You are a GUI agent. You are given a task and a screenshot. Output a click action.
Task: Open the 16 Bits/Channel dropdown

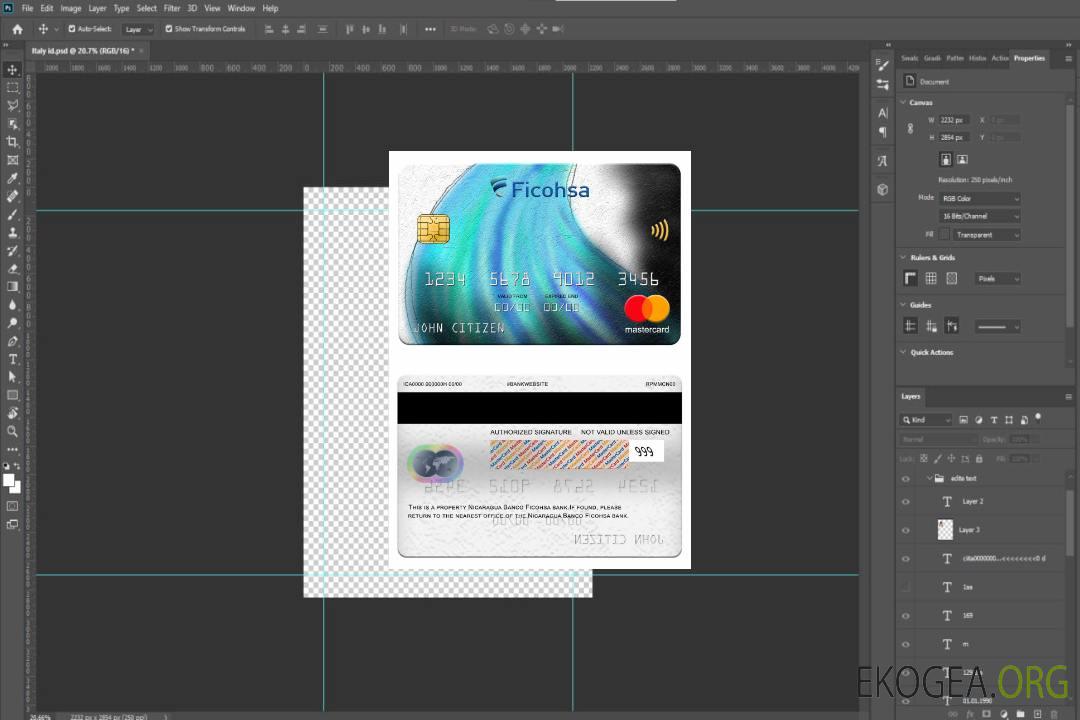click(x=979, y=216)
